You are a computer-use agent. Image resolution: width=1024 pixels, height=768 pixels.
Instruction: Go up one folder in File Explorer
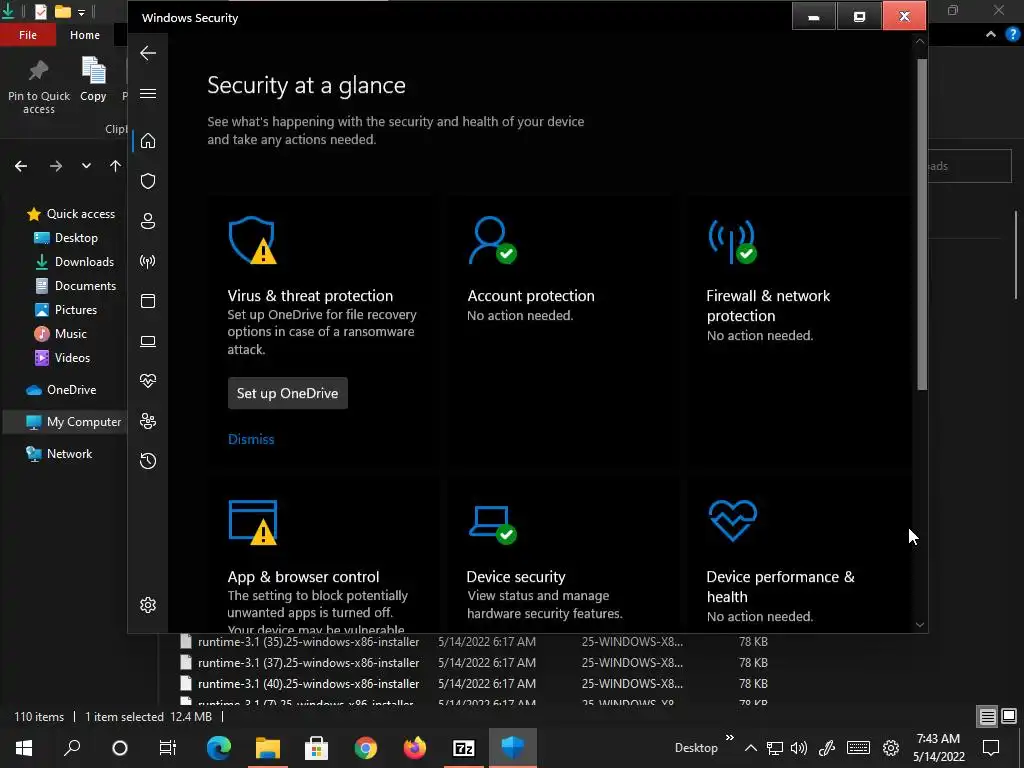[x=116, y=166]
